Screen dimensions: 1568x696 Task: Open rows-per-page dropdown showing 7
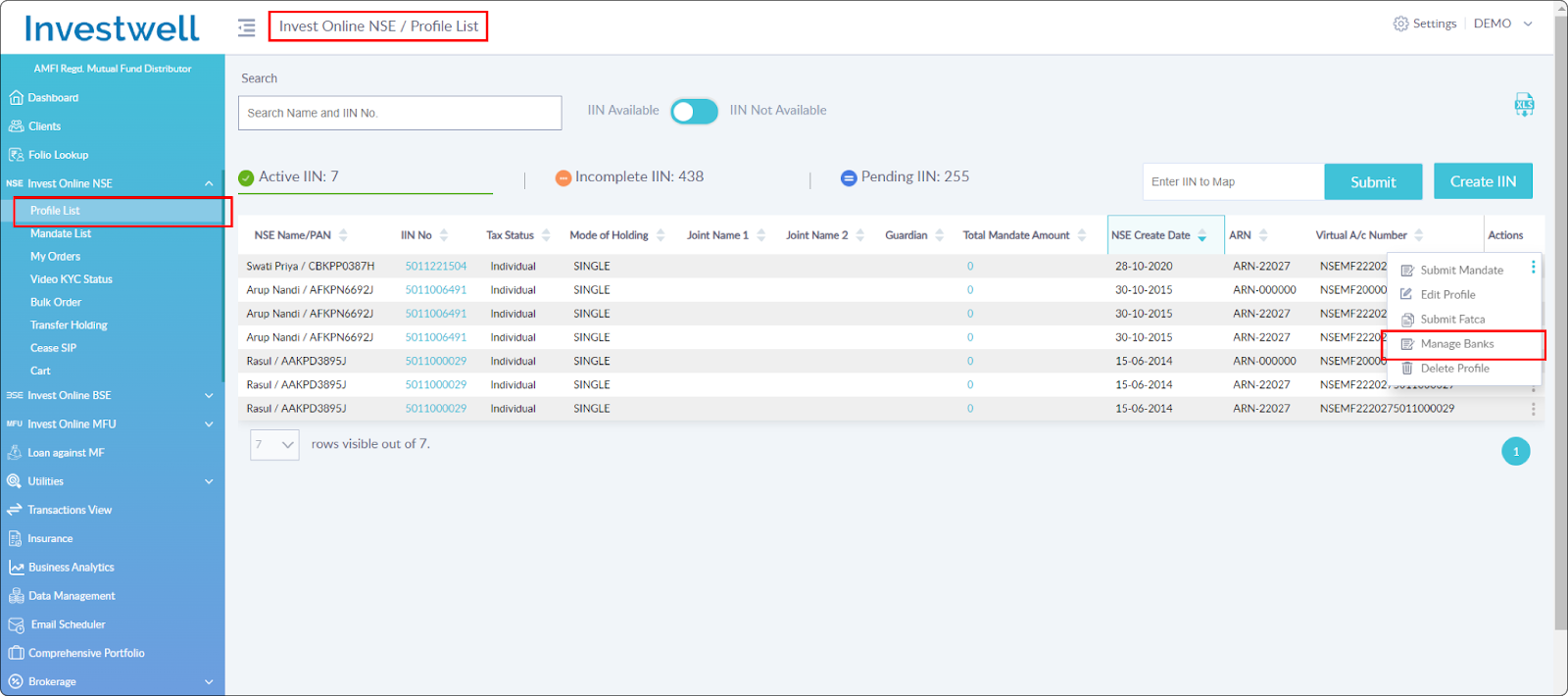coord(274,445)
